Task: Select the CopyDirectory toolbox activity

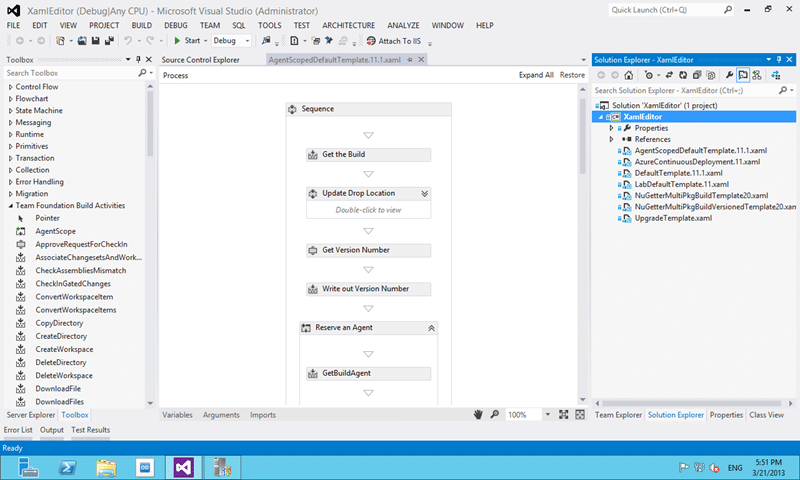Action: (x=59, y=323)
